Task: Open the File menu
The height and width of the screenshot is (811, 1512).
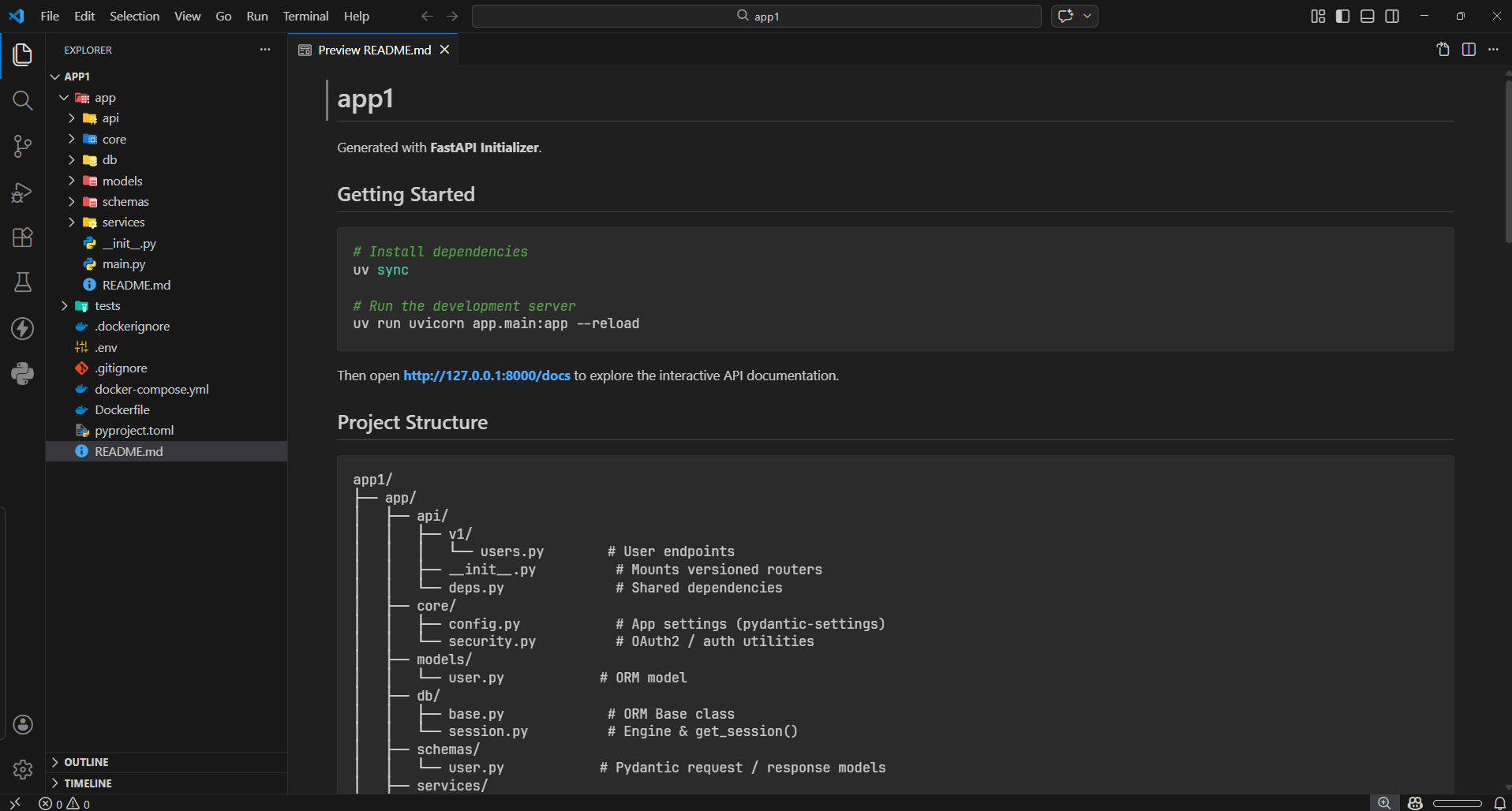Action: coord(50,16)
